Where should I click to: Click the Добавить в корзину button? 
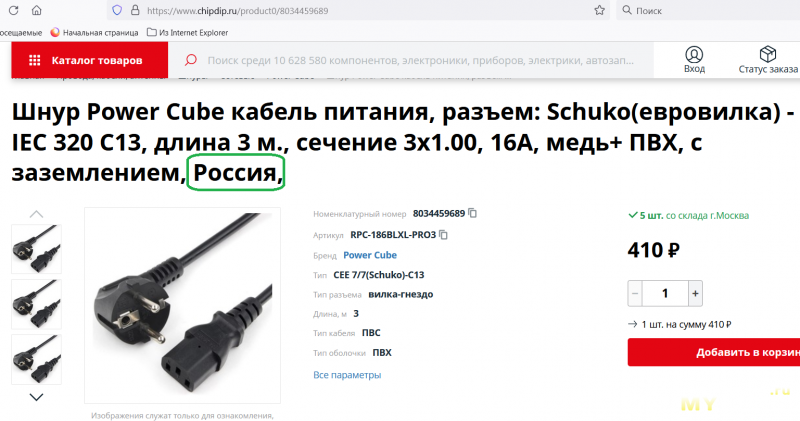(714, 352)
